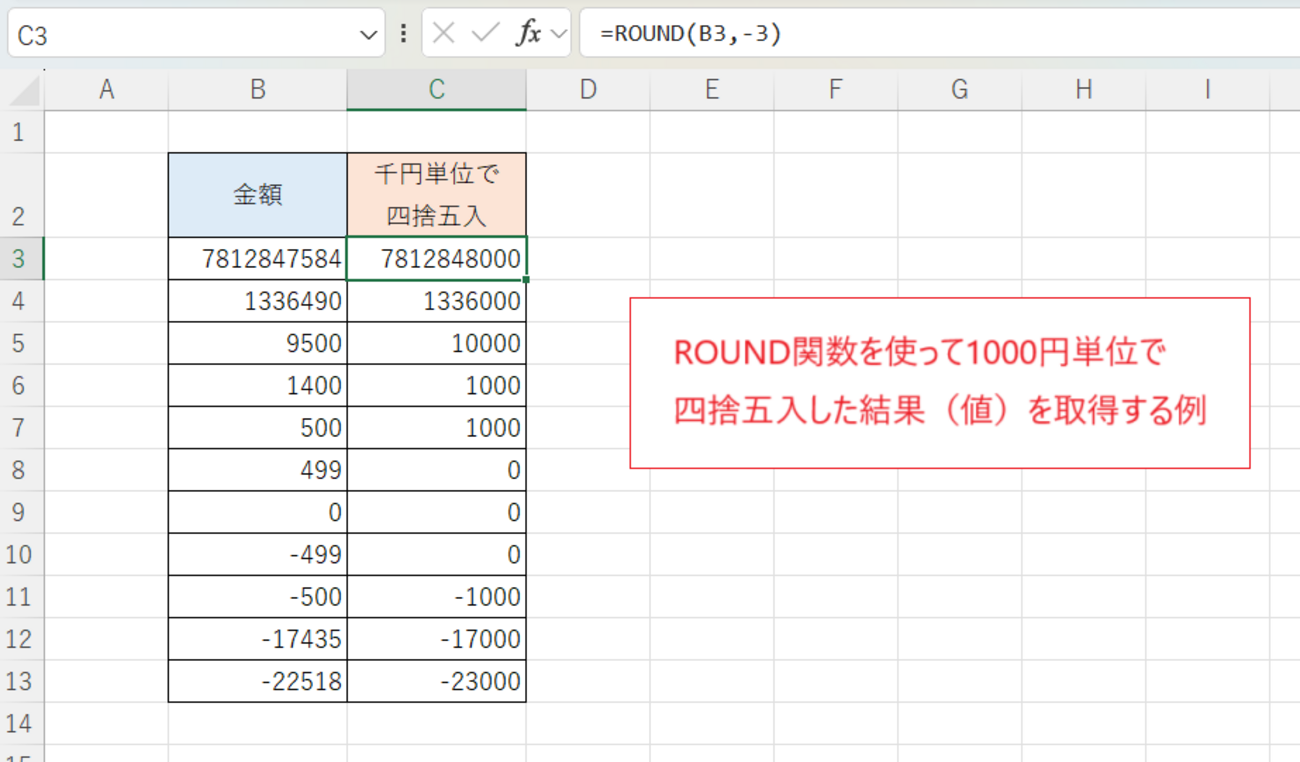The height and width of the screenshot is (762, 1300).
Task: Select cell containing -23000
Action: pos(437,681)
